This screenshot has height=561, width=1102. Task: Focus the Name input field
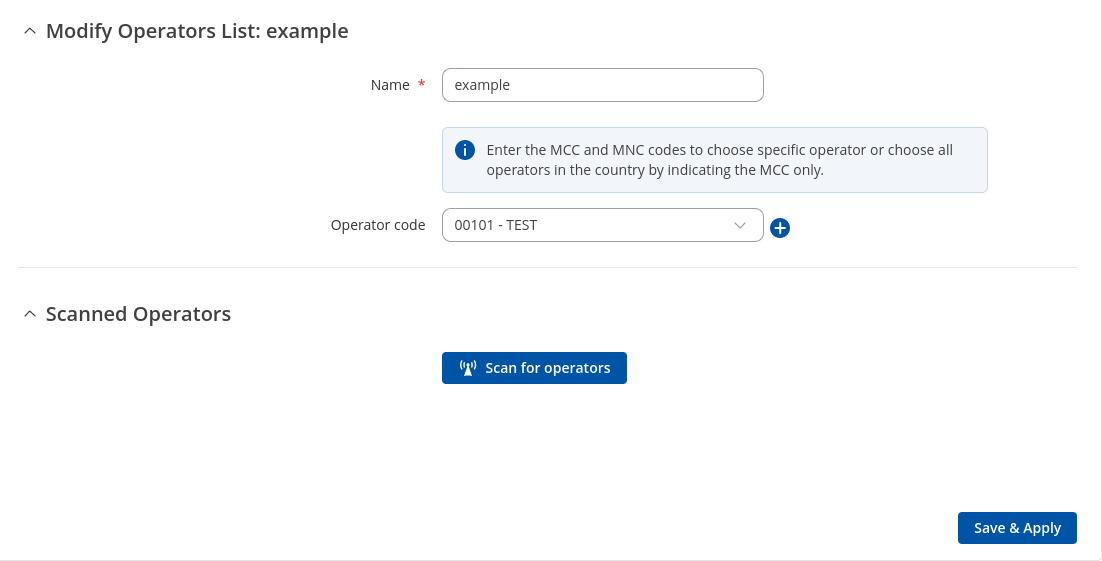[602, 85]
